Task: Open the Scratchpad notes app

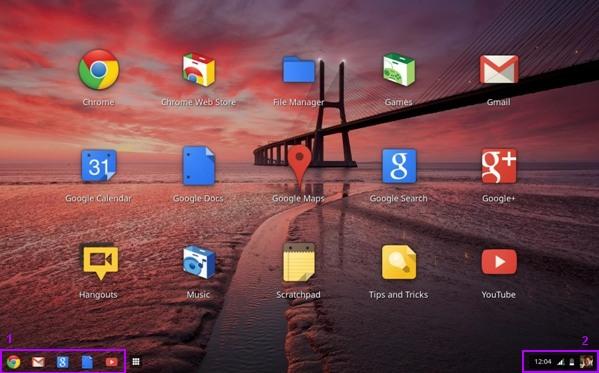Action: pos(299,262)
